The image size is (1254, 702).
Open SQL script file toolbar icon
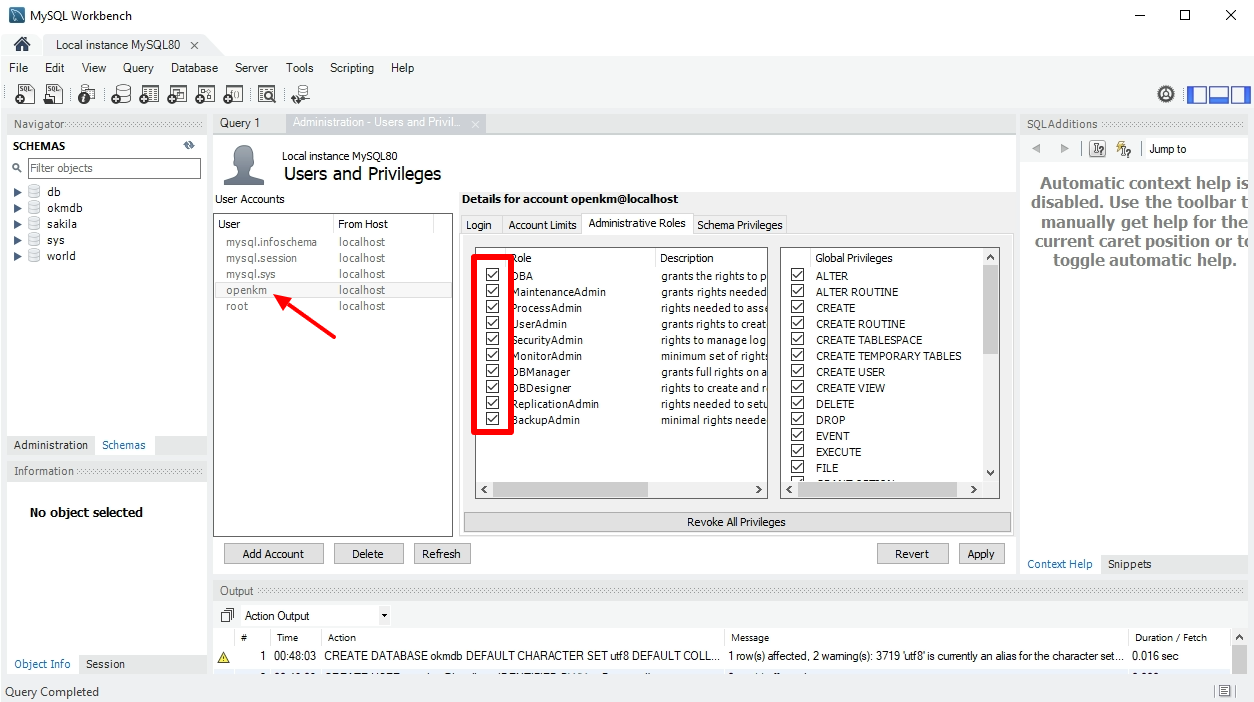54,95
